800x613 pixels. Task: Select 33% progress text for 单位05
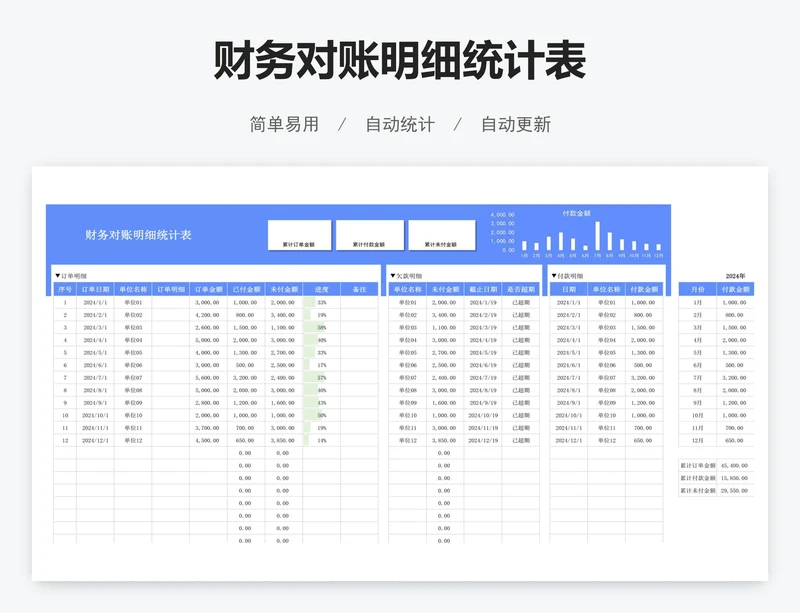pos(322,353)
